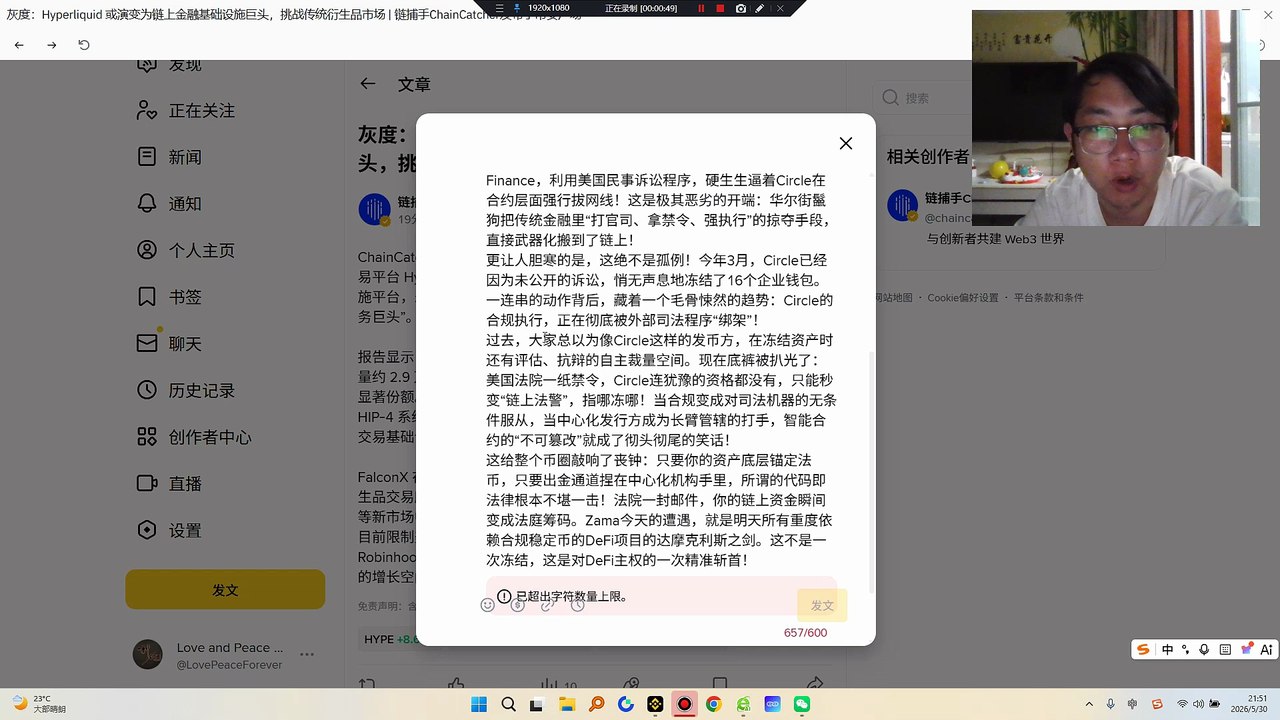Click the link icon in composer toolbar
1280x720 pixels.
pyautogui.click(x=548, y=605)
